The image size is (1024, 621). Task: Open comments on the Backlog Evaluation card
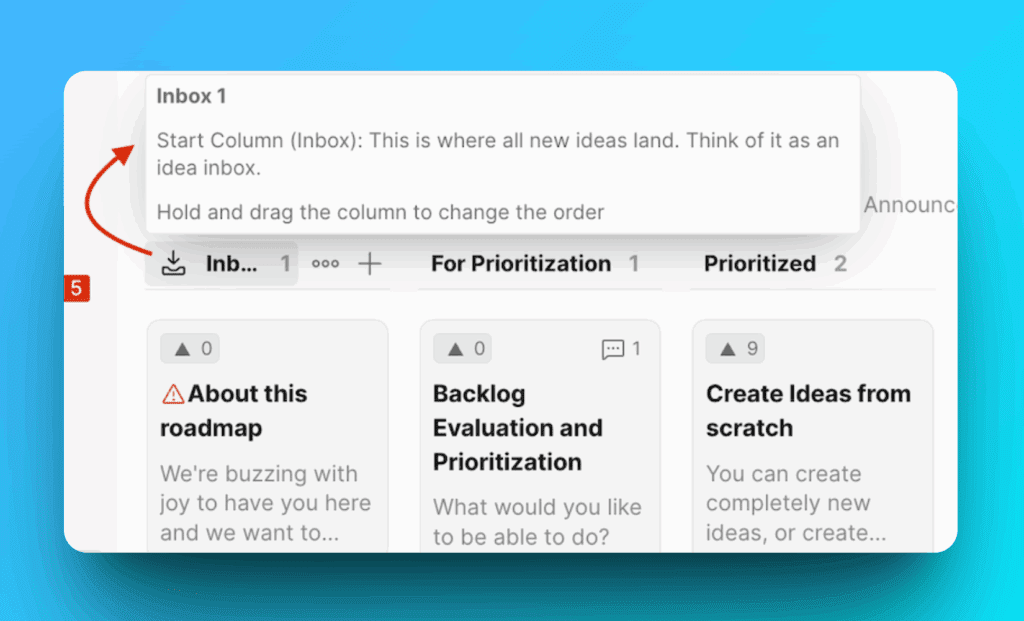tap(620, 349)
